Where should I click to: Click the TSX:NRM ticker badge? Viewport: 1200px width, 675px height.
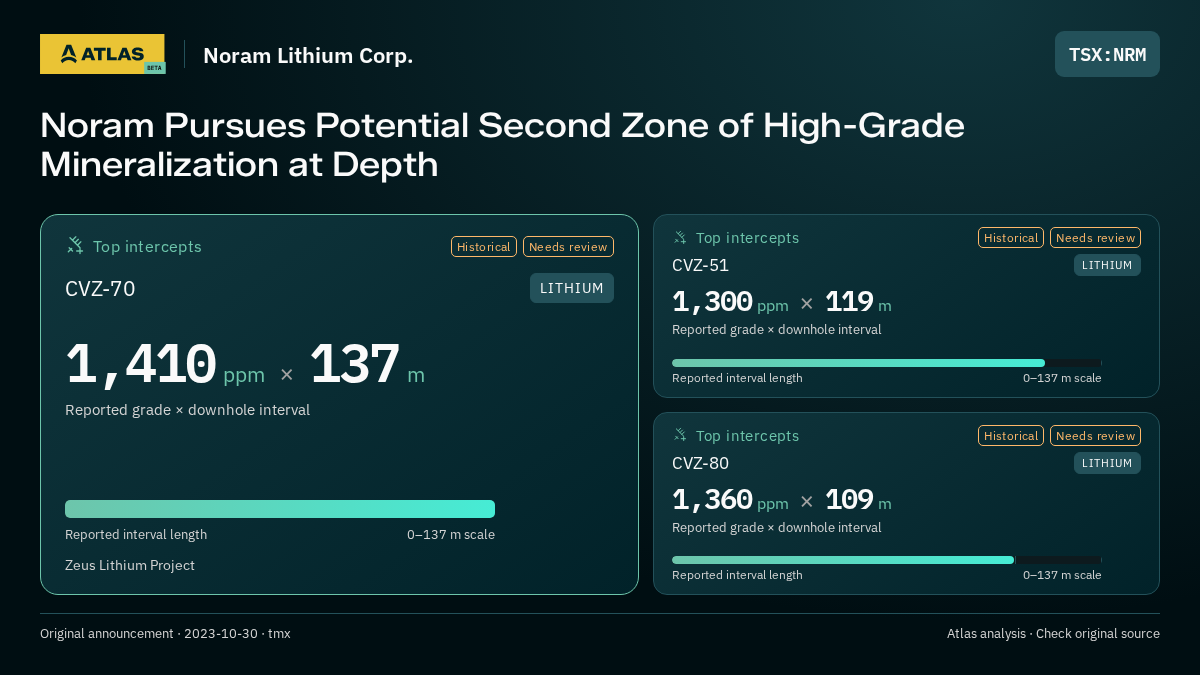coord(1107,54)
